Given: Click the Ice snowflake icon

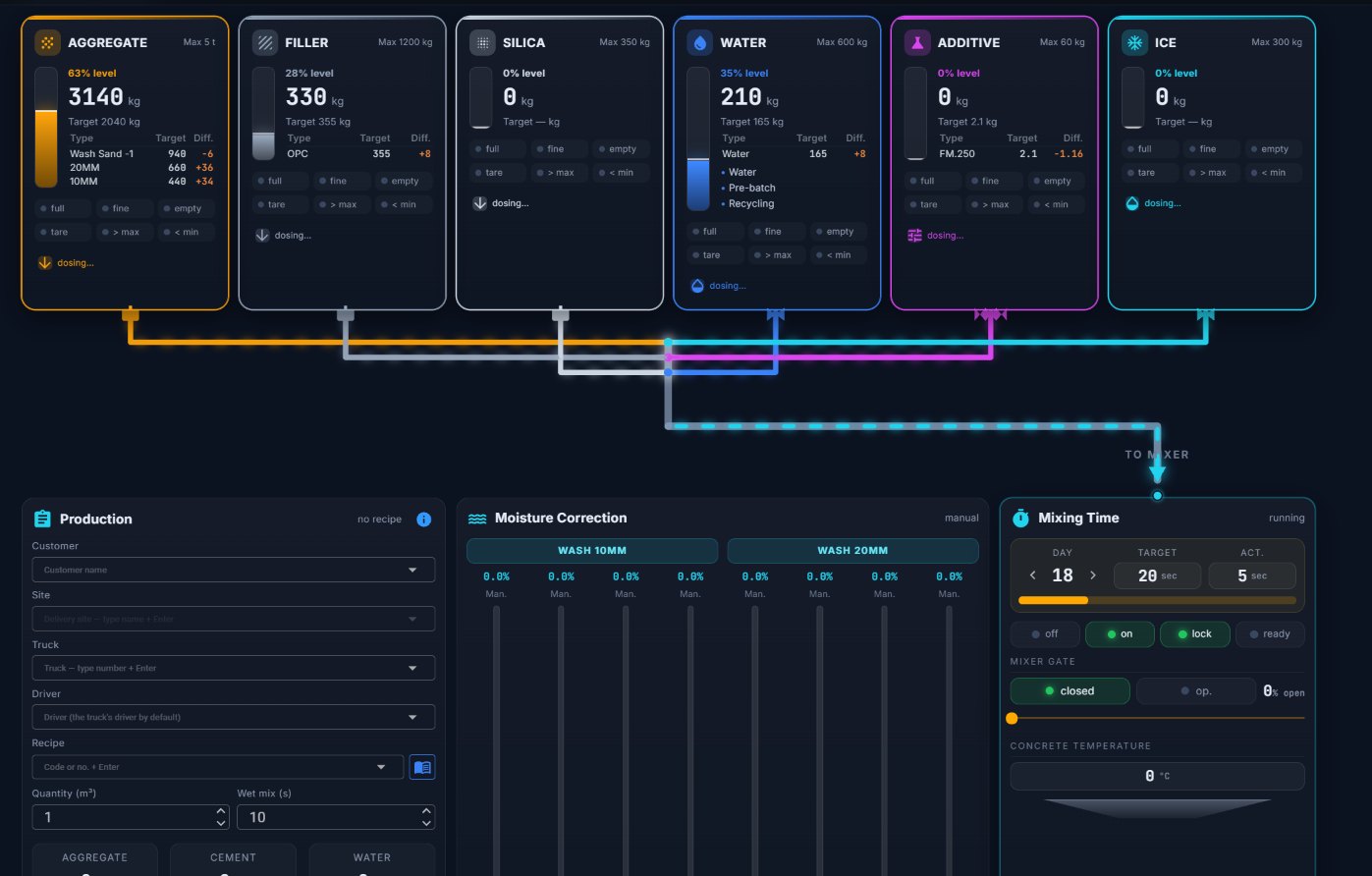Looking at the screenshot, I should (x=1134, y=42).
